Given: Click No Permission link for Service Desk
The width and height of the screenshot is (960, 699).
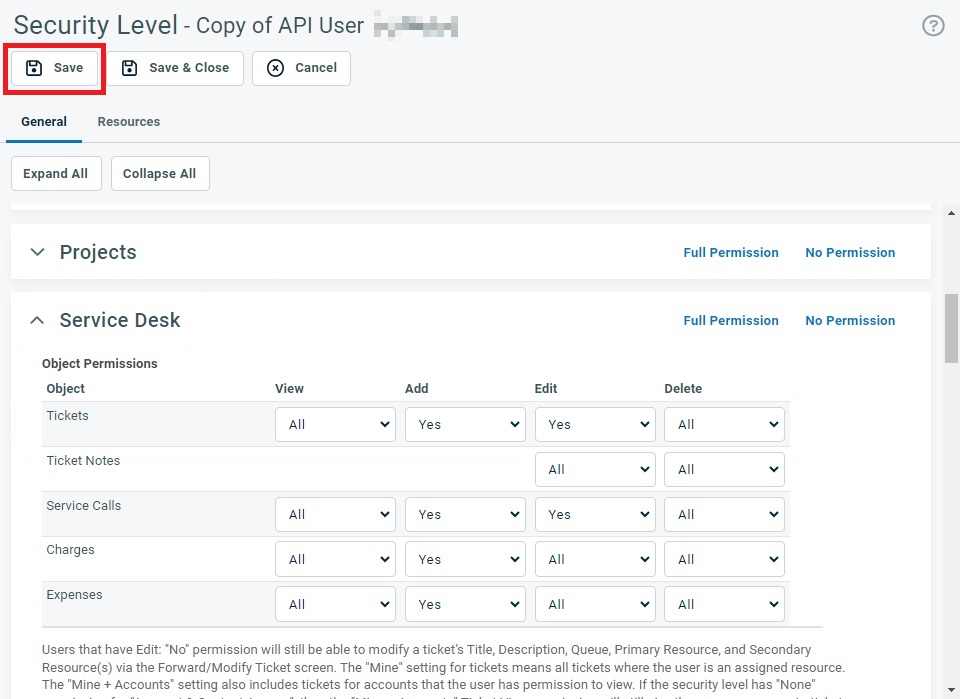Looking at the screenshot, I should pyautogui.click(x=850, y=321).
